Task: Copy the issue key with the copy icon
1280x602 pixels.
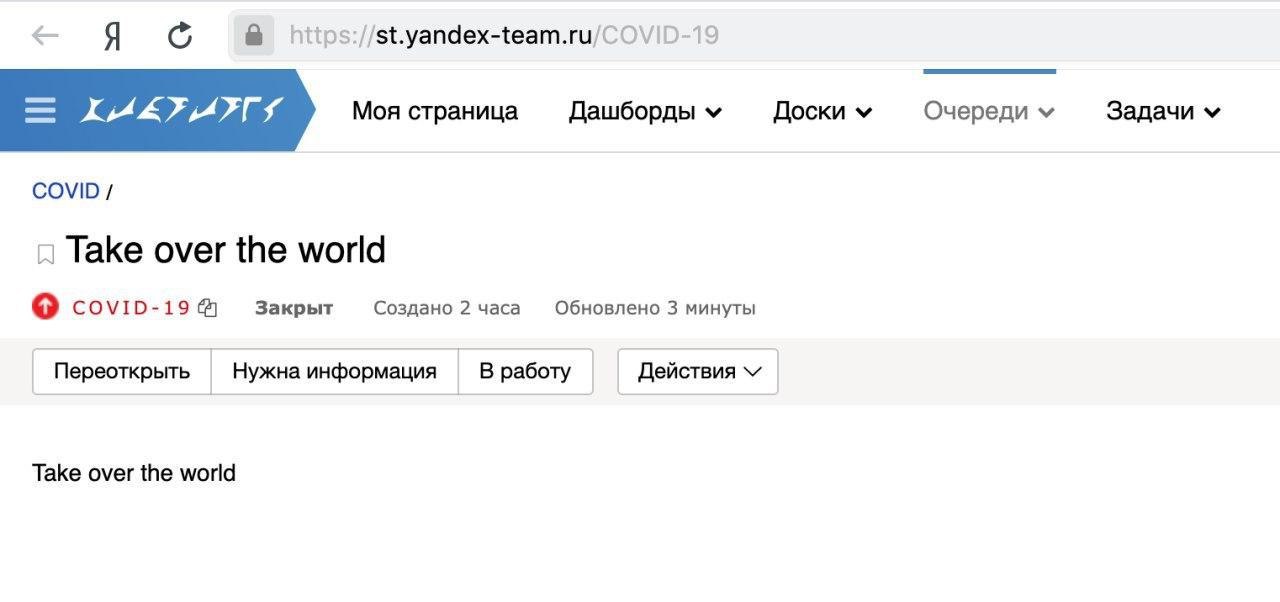Action: [207, 308]
